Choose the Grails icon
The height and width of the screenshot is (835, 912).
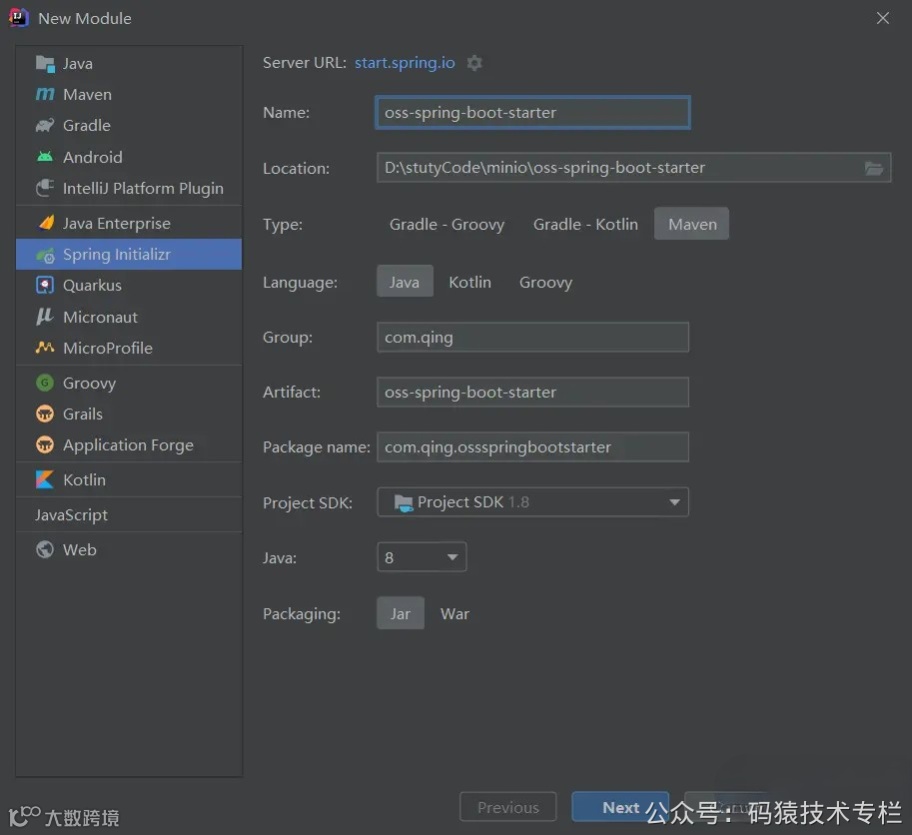coord(45,413)
